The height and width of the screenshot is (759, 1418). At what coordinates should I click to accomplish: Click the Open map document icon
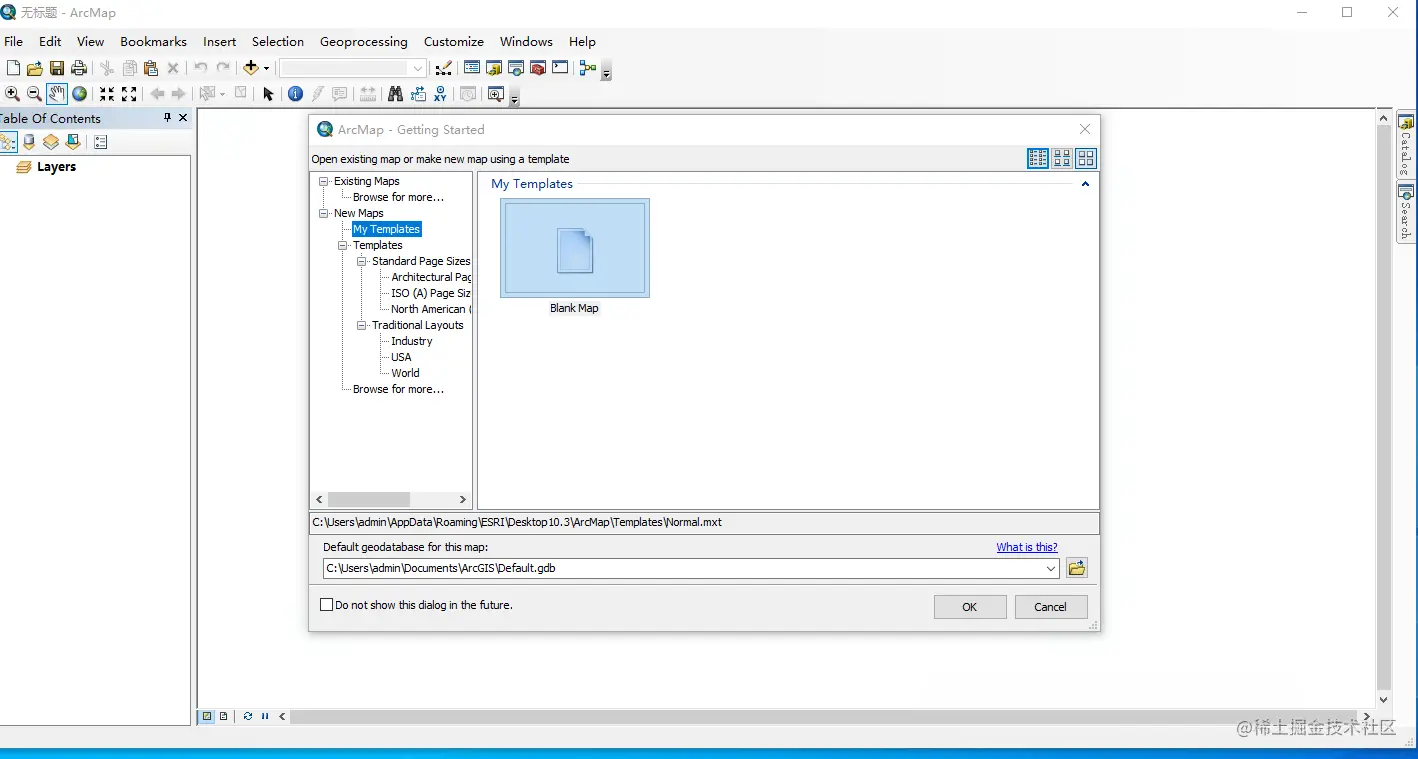tap(34, 68)
